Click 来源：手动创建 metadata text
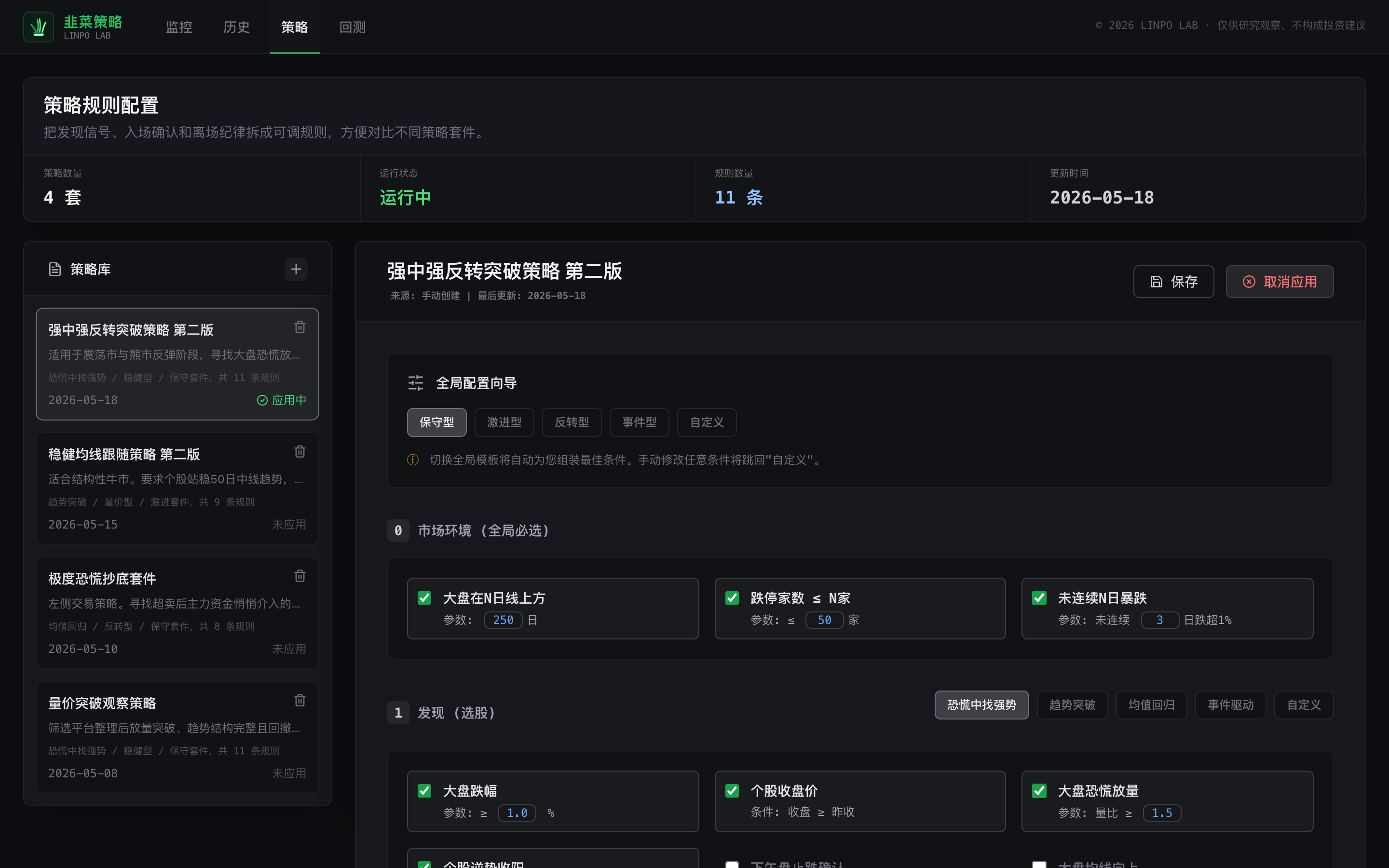1389x868 pixels. click(x=425, y=296)
